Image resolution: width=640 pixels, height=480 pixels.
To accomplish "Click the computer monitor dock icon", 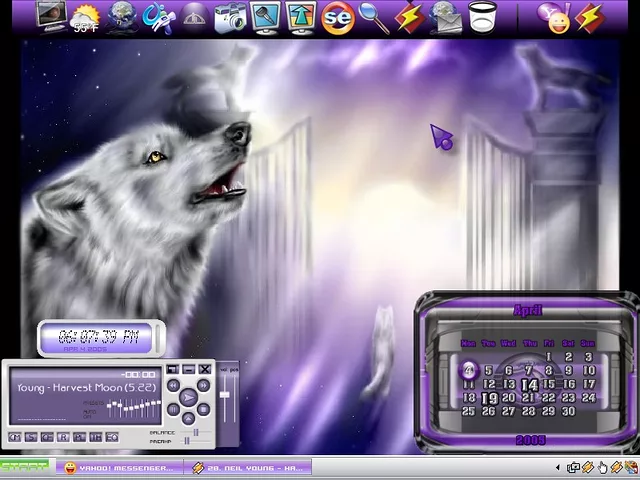I will [x=50, y=15].
